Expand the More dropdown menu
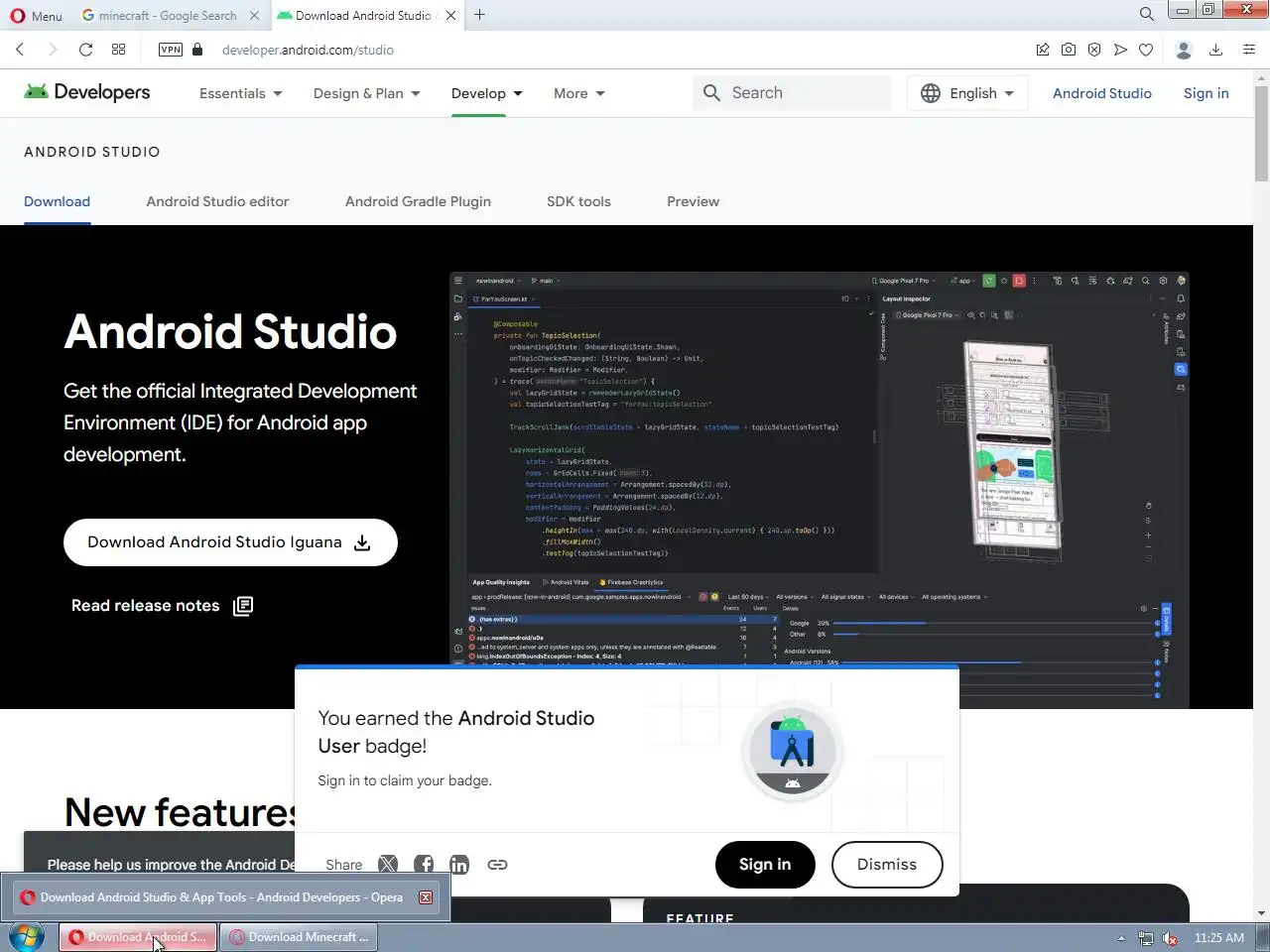1270x952 pixels. tap(579, 93)
